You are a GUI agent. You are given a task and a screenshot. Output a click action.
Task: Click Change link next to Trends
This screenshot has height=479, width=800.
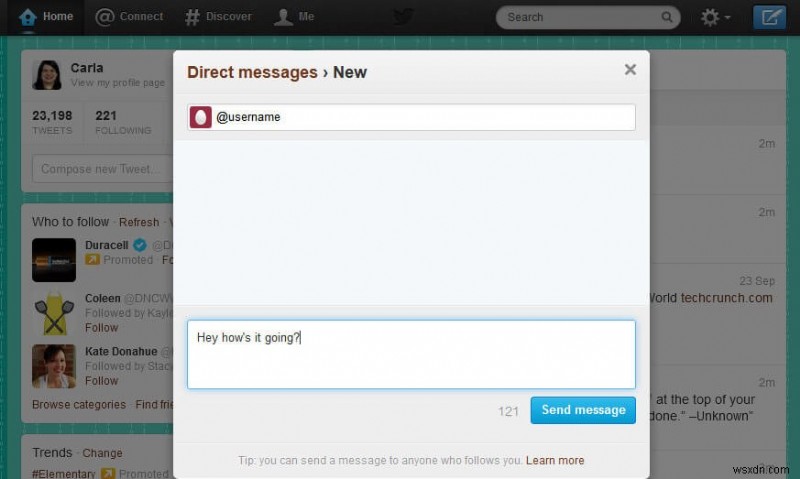[102, 453]
